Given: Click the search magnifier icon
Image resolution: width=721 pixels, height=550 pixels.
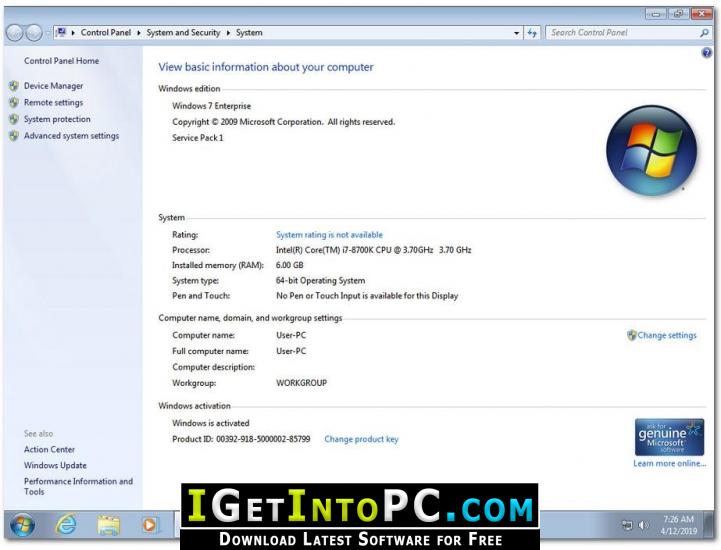Looking at the screenshot, I should (x=704, y=33).
